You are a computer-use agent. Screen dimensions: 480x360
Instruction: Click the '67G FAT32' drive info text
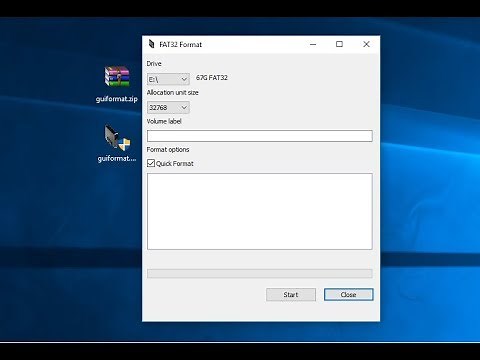pyautogui.click(x=212, y=78)
